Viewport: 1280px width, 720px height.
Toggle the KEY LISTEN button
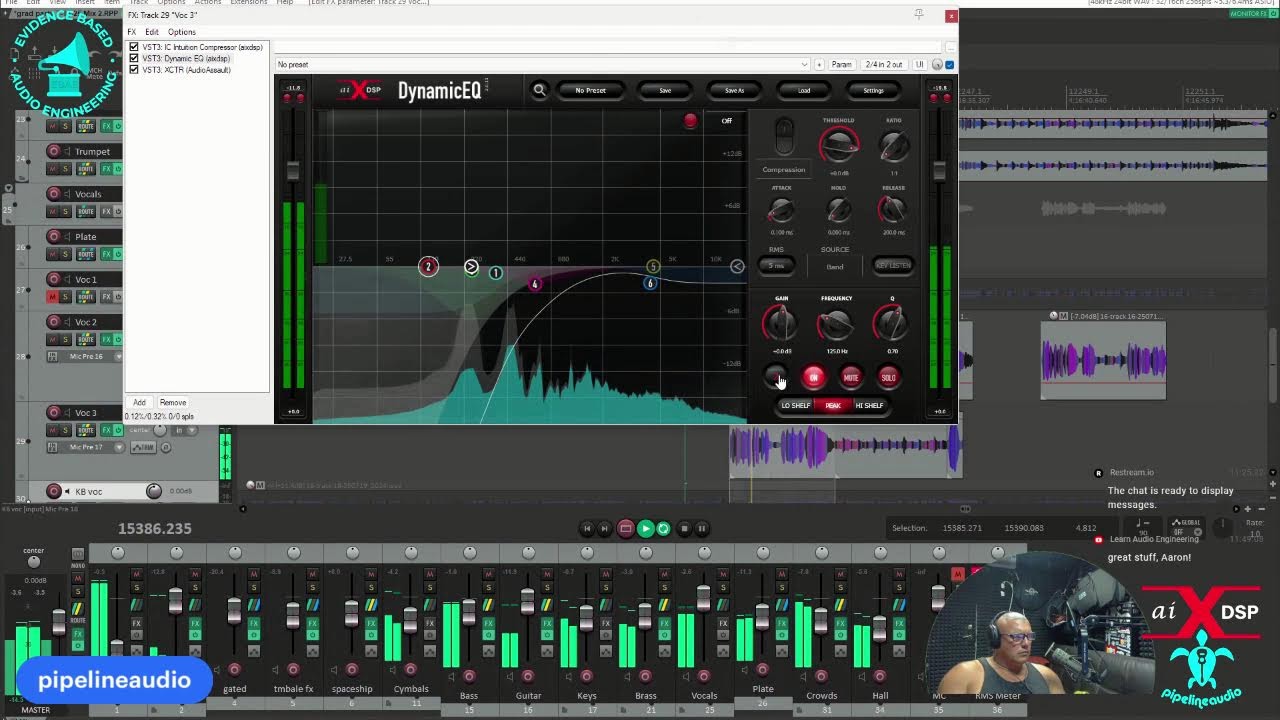pos(893,265)
